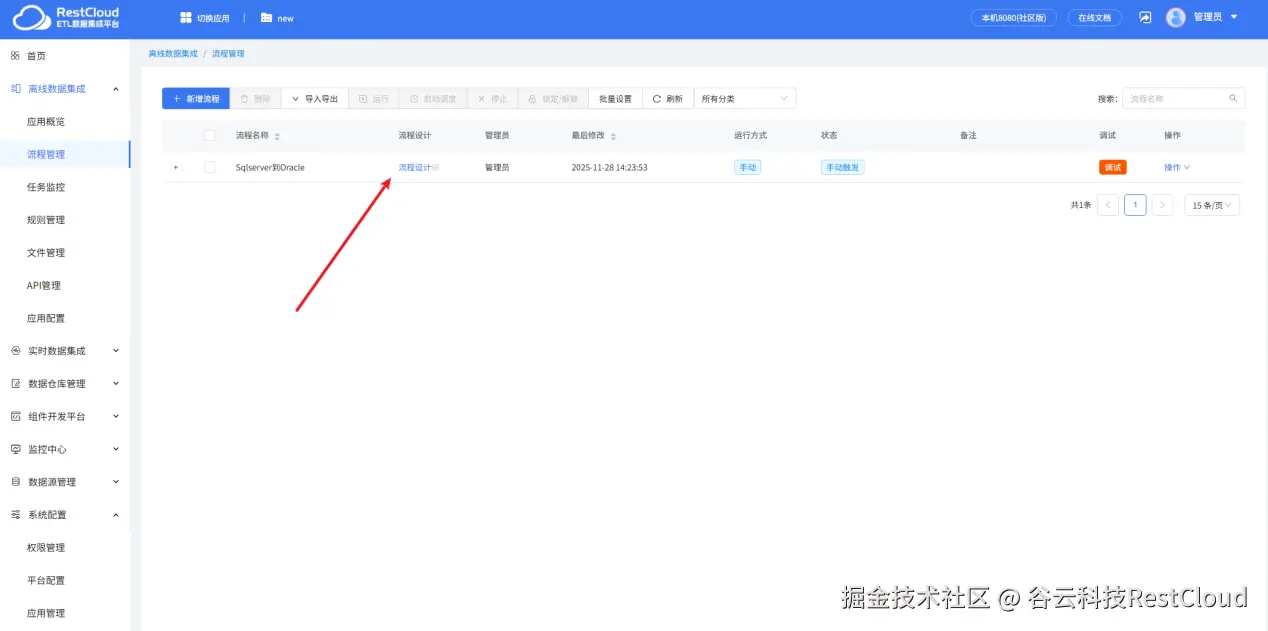
Task: Focus the 流程名称 search field
Action: (1175, 98)
